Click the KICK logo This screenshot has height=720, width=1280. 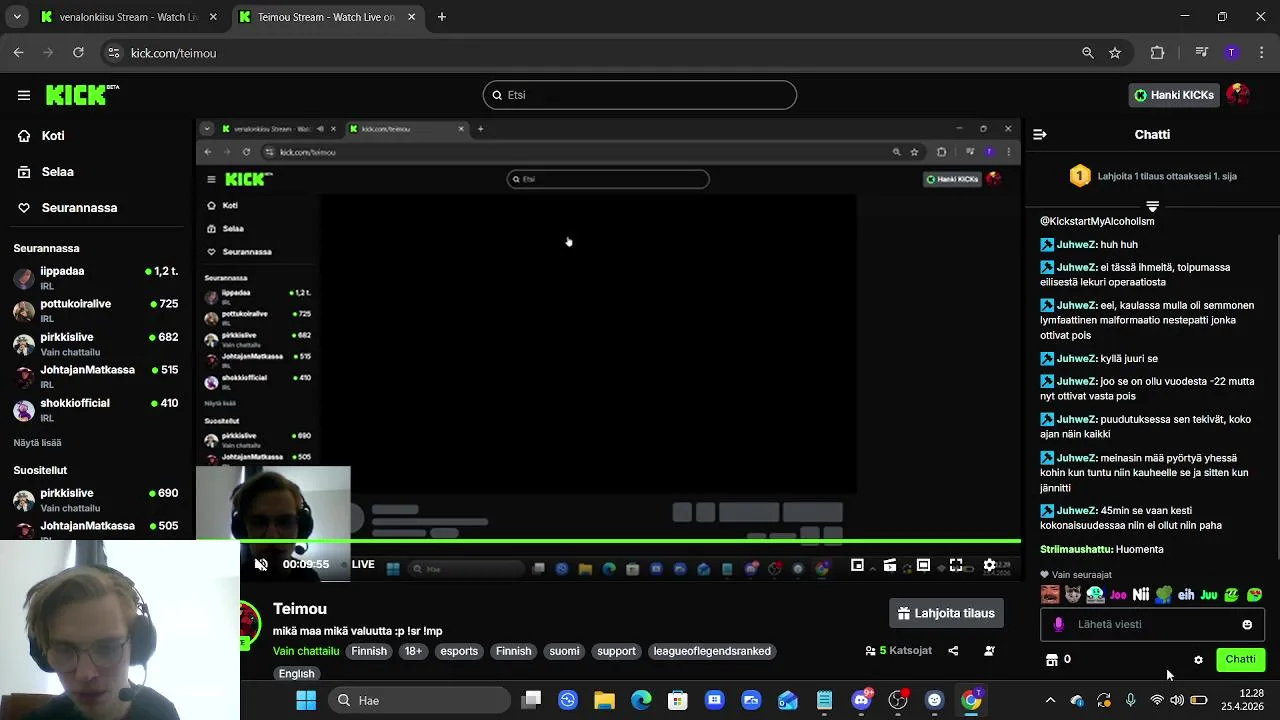(x=82, y=95)
